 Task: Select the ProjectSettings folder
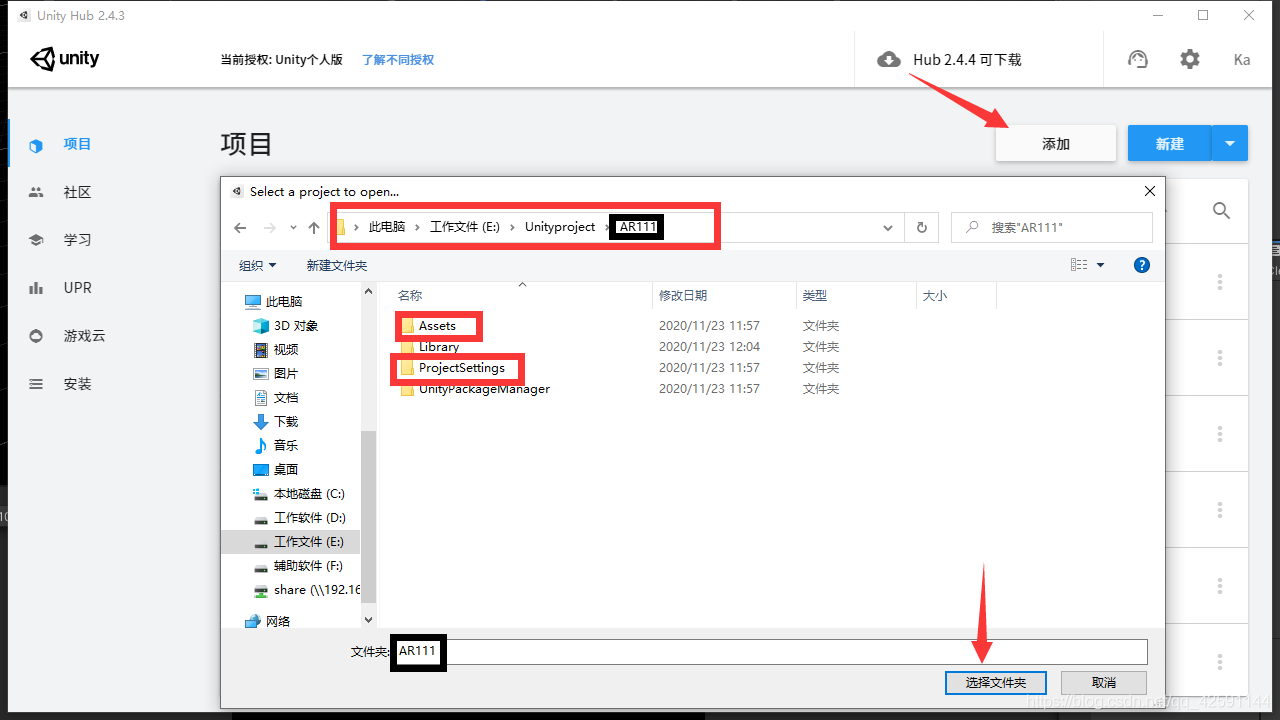[x=462, y=368]
